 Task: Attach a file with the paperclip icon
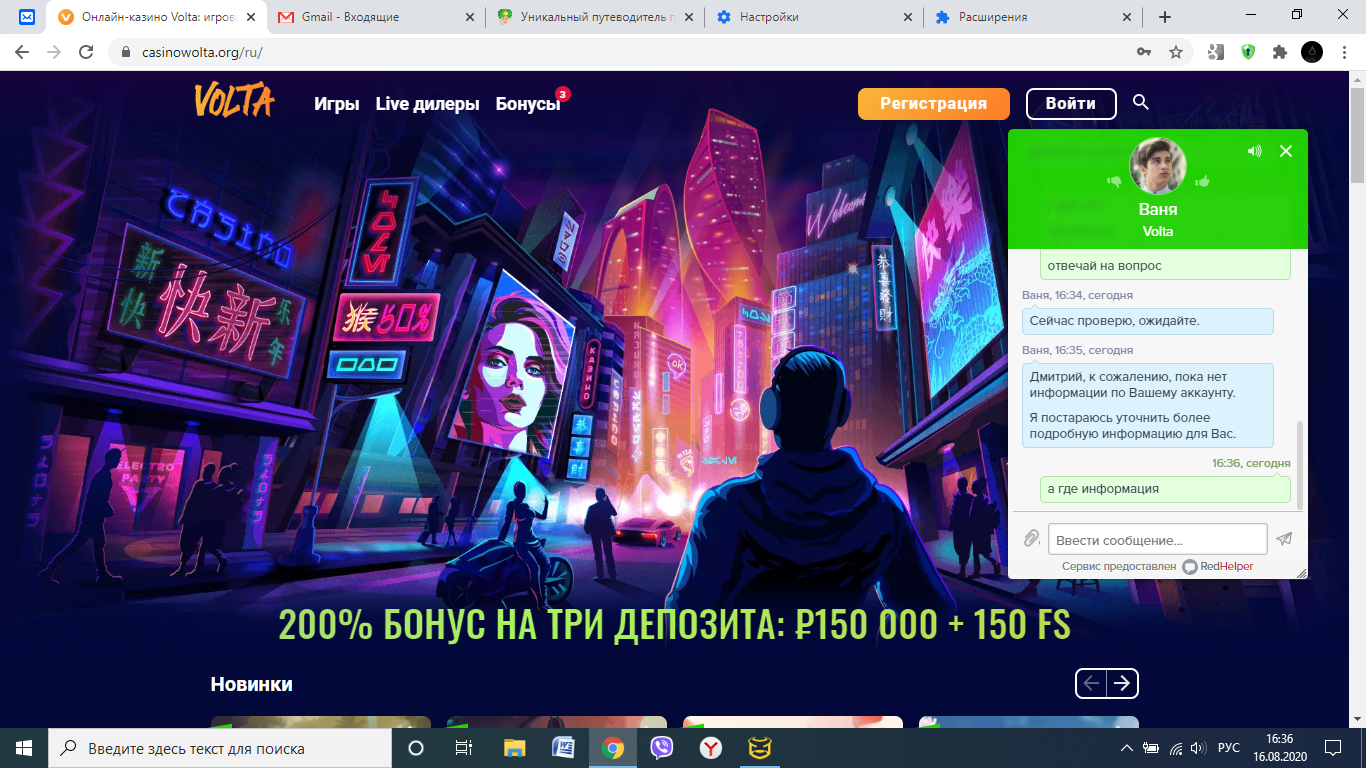click(1031, 539)
